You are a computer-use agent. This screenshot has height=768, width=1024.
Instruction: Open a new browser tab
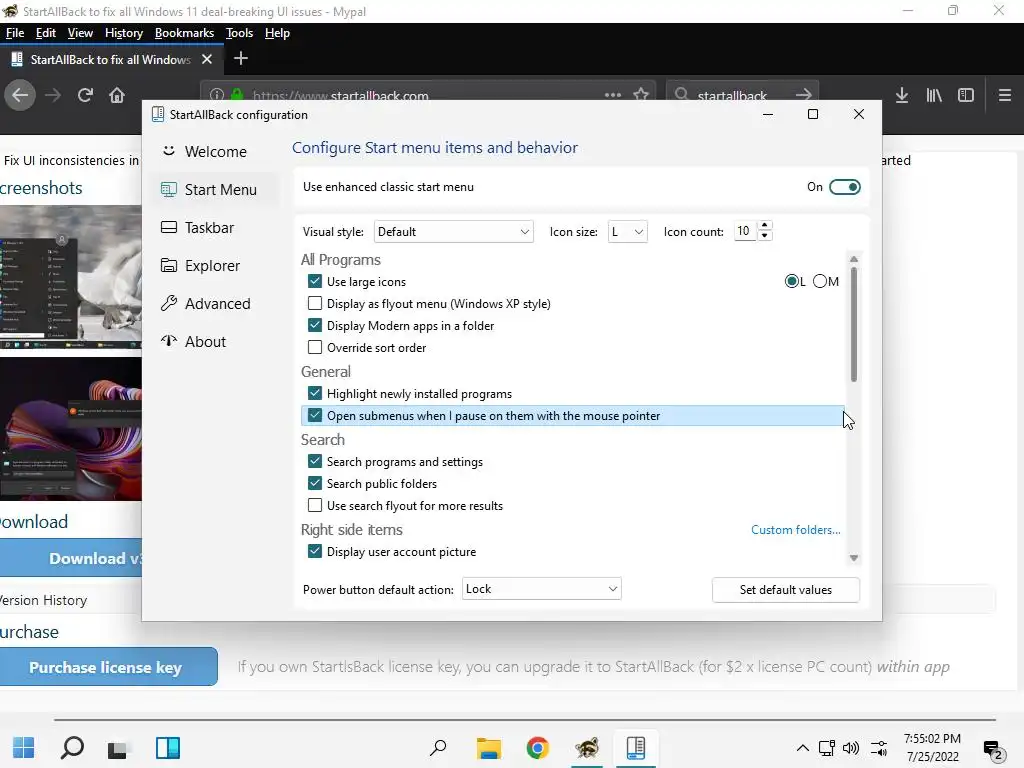(241, 59)
